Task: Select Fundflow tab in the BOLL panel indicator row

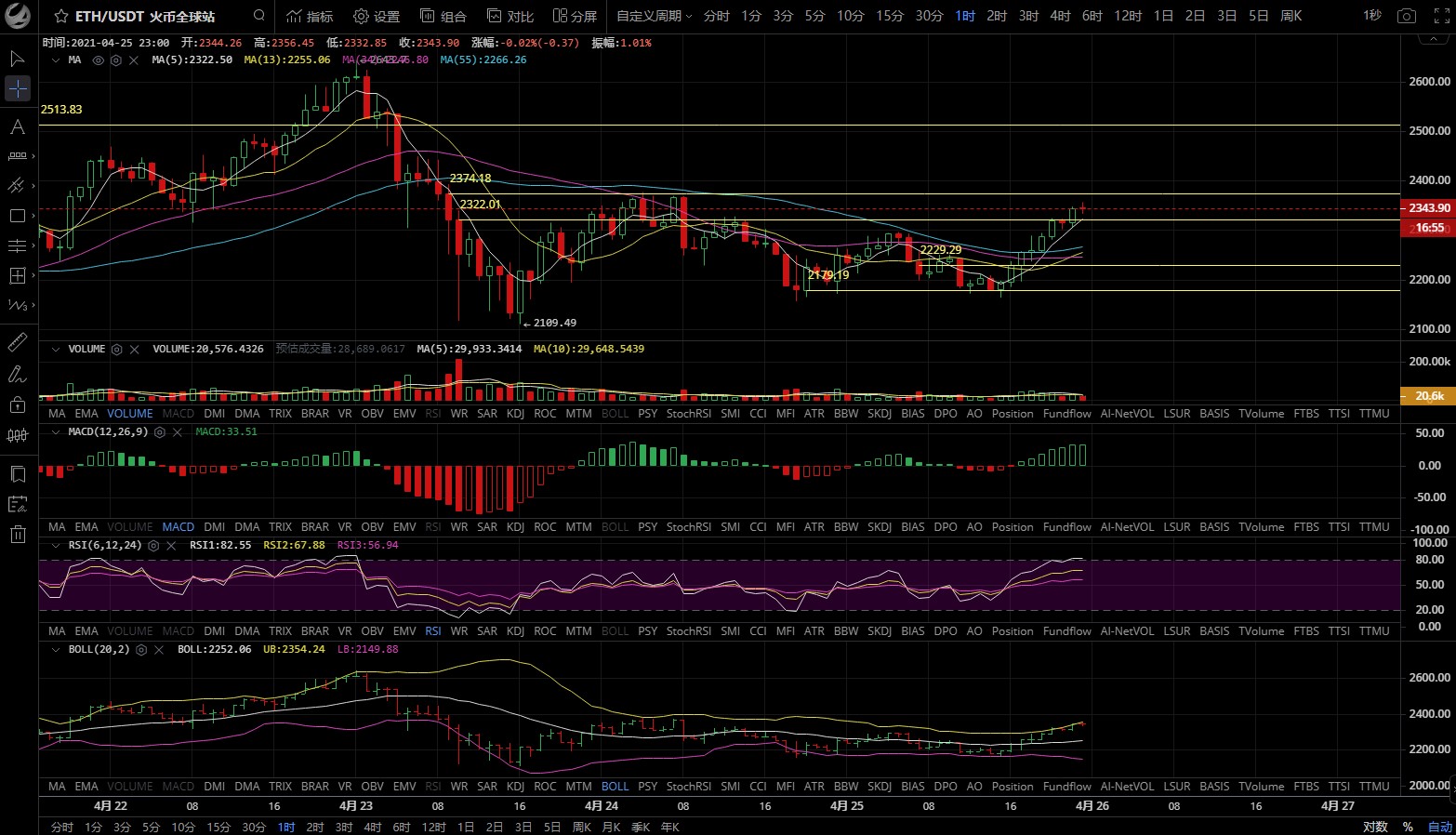Action: [x=1066, y=787]
